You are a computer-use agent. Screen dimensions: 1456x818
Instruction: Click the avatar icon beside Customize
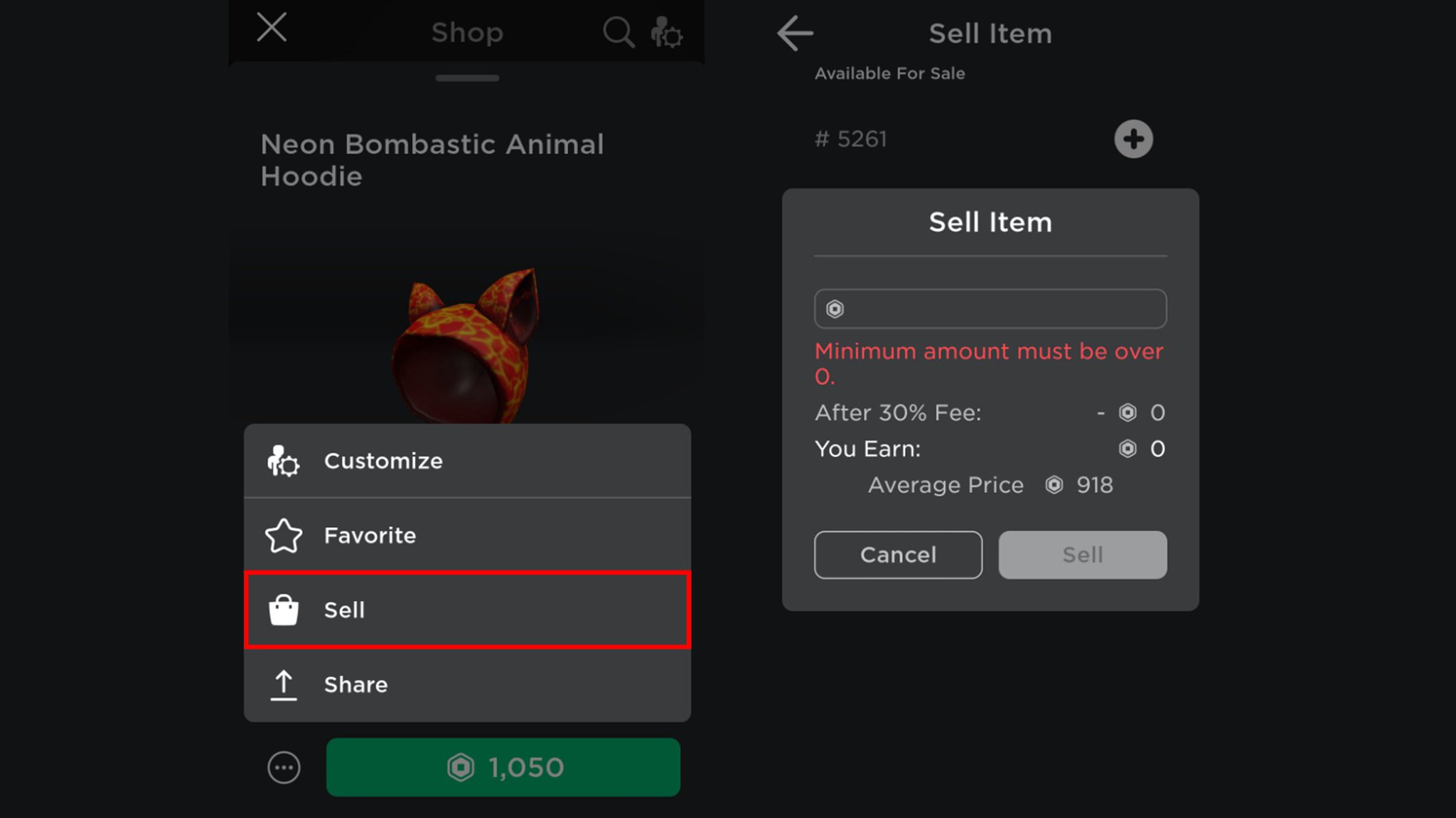[283, 461]
